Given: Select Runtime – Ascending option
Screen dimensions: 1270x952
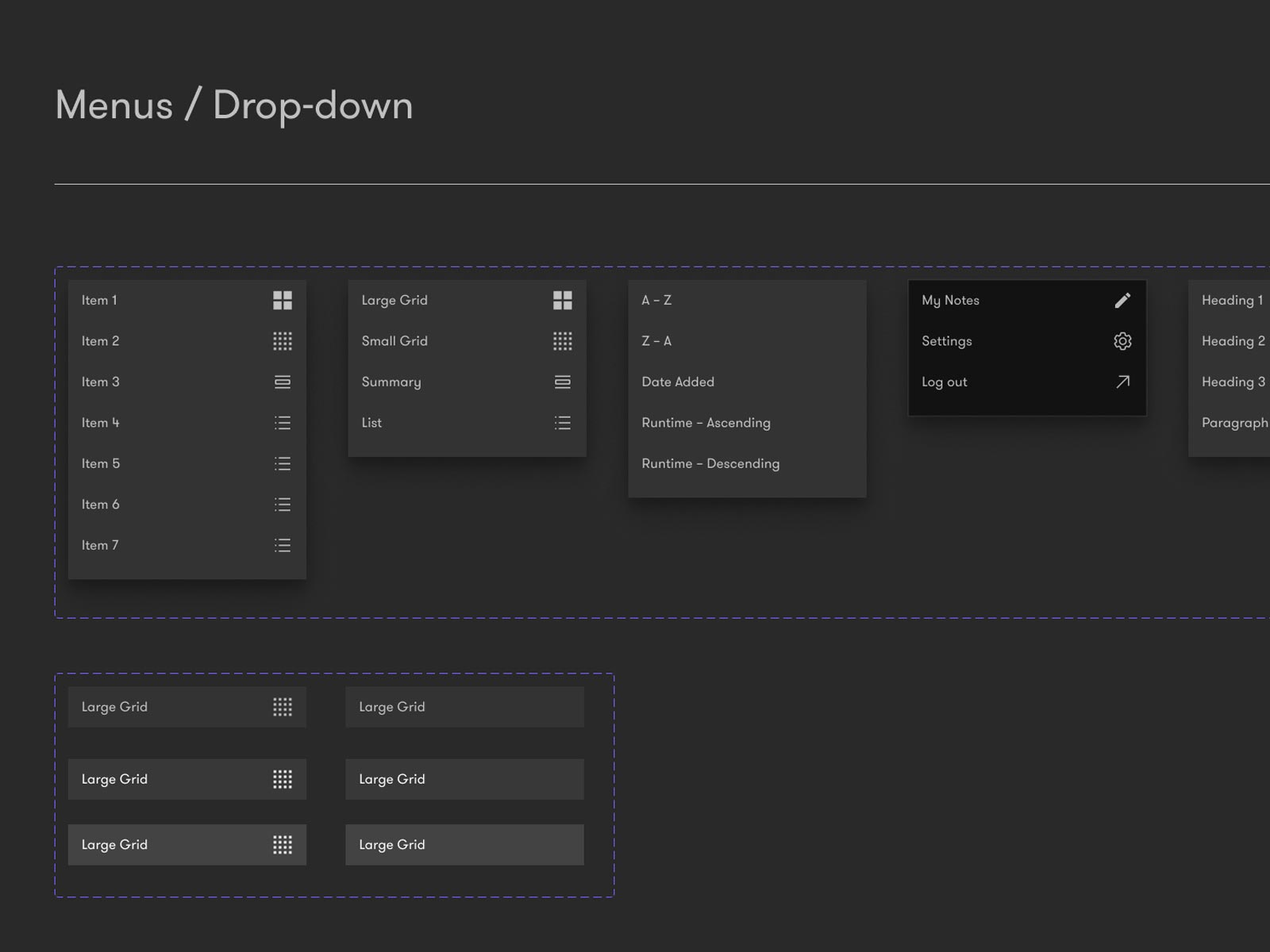Looking at the screenshot, I should click(x=706, y=423).
